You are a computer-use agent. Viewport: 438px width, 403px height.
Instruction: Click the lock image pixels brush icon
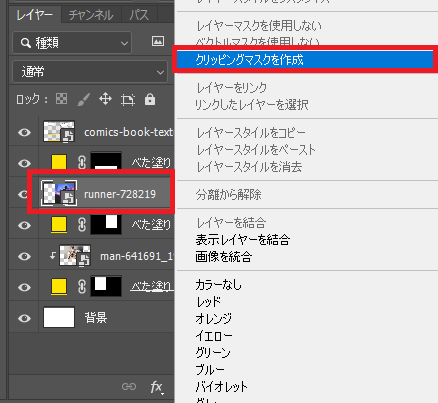coord(84,99)
